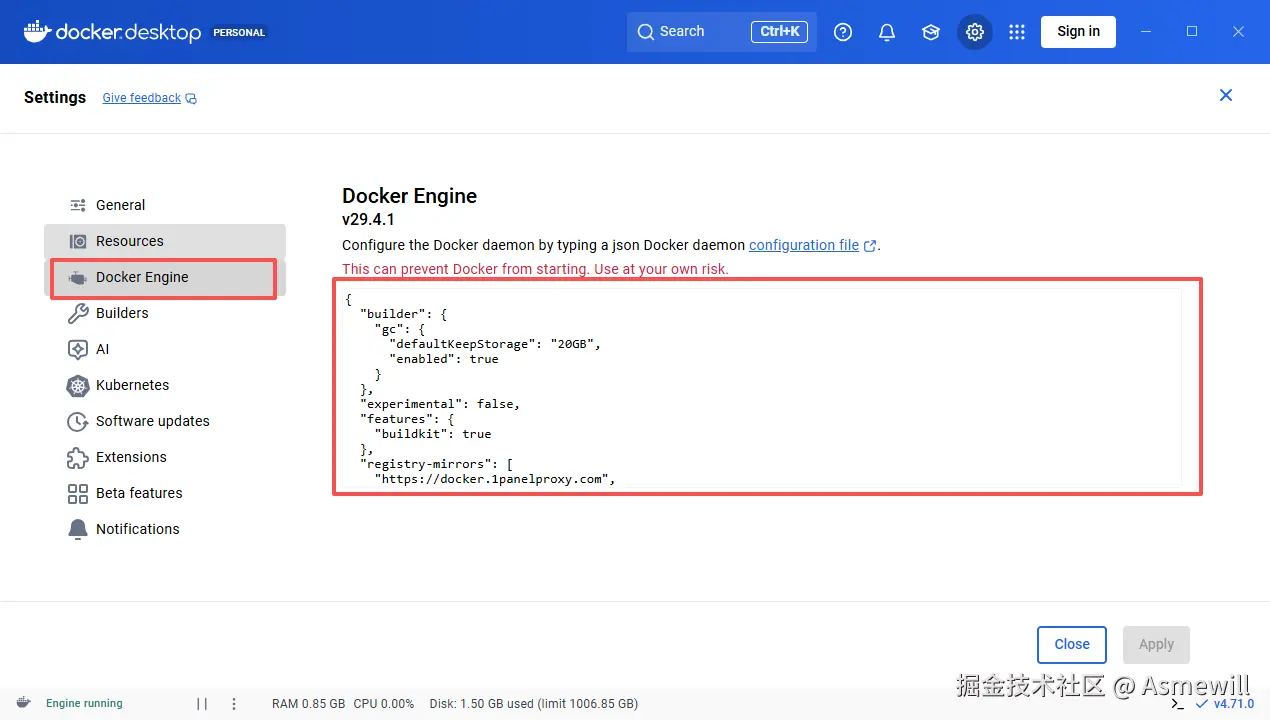Click the search magnifier icon
Image resolution: width=1270 pixels, height=720 pixels.
coord(646,31)
